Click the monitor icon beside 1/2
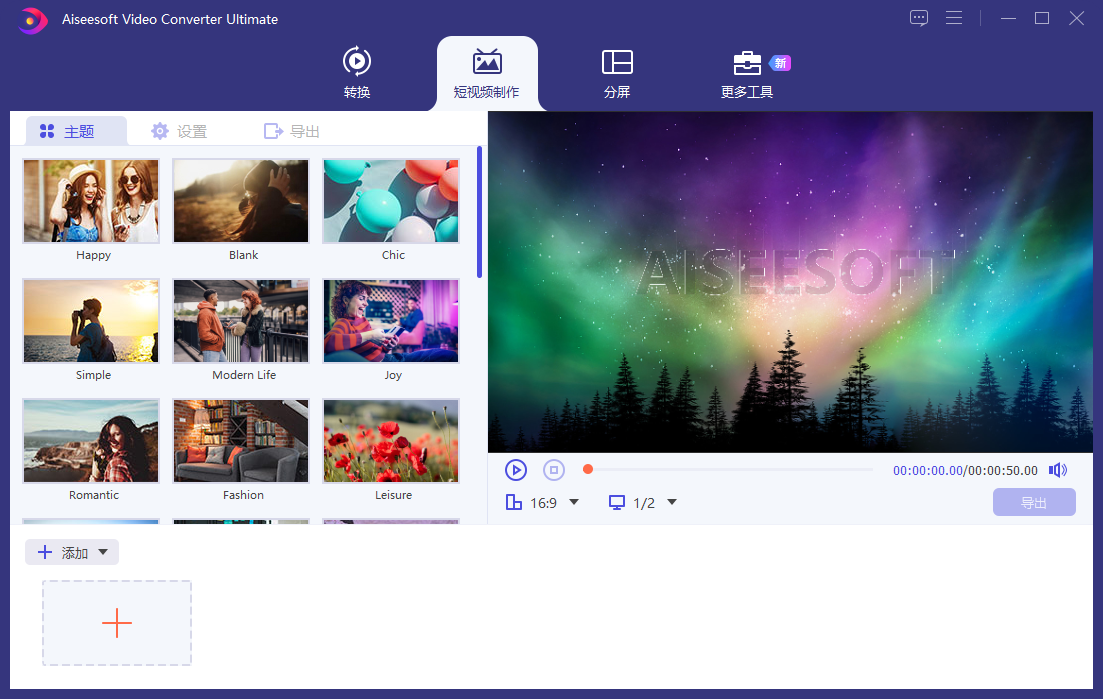 617,503
